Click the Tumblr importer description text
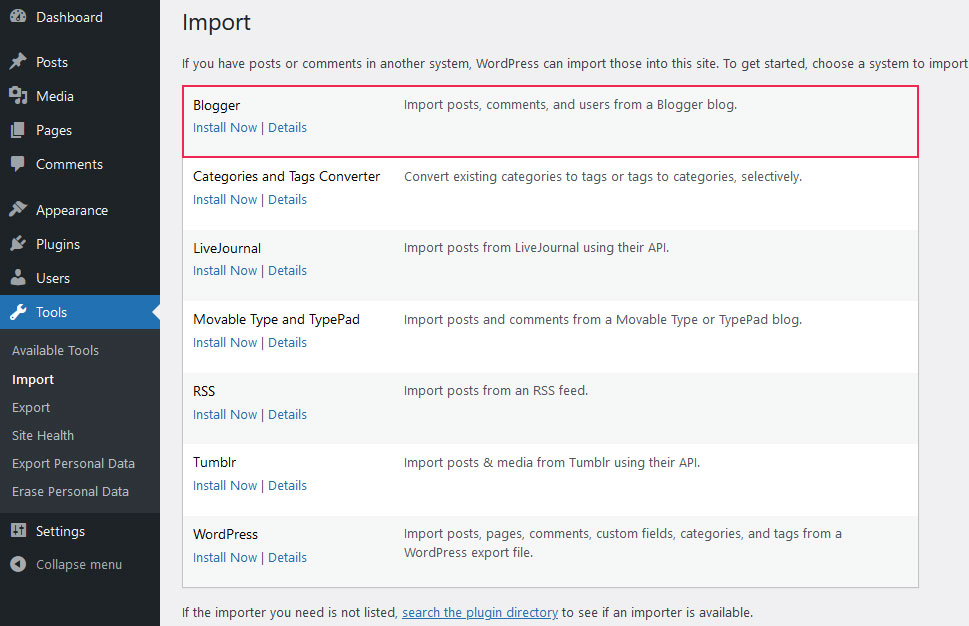Viewport: 969px width, 626px height. (552, 462)
